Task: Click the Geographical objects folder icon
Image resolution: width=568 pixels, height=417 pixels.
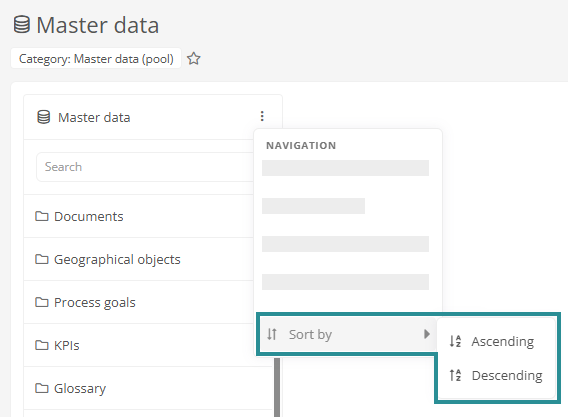Action: point(42,259)
